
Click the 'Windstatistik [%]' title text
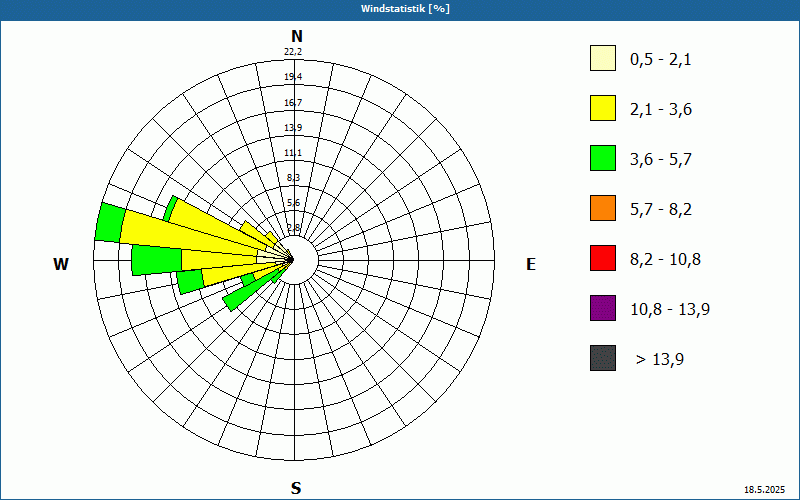click(405, 9)
